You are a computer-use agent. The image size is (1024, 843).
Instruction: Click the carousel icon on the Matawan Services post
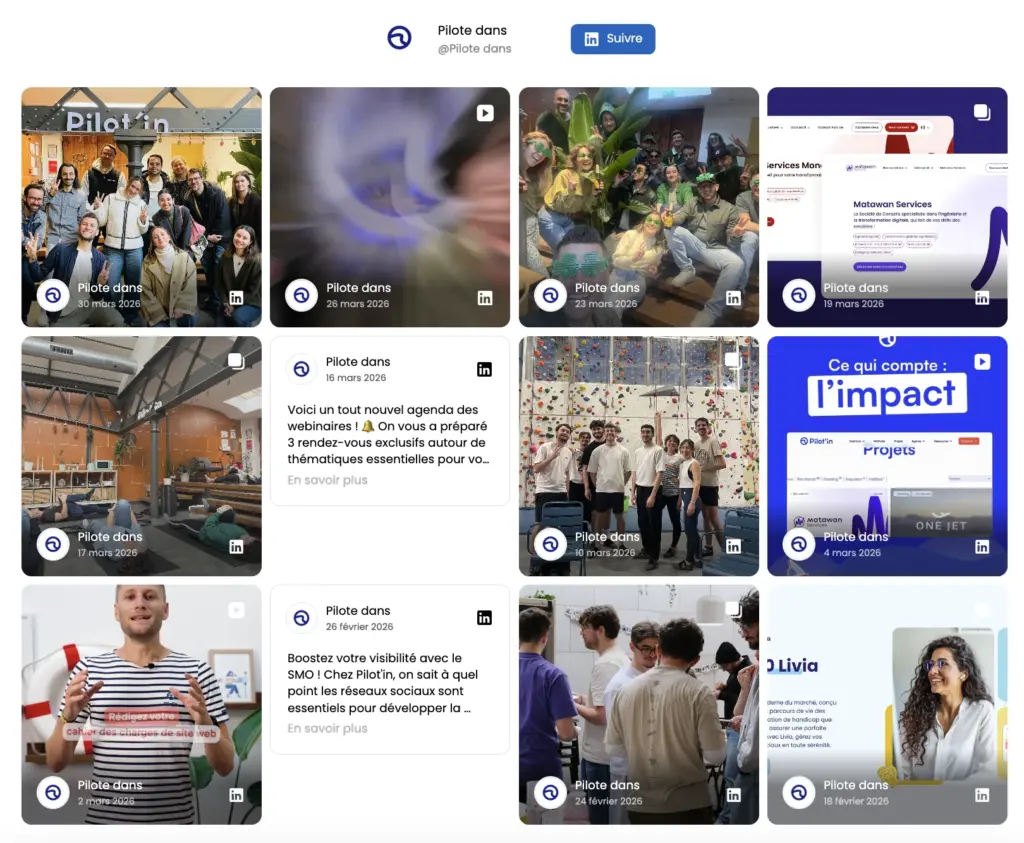click(981, 113)
